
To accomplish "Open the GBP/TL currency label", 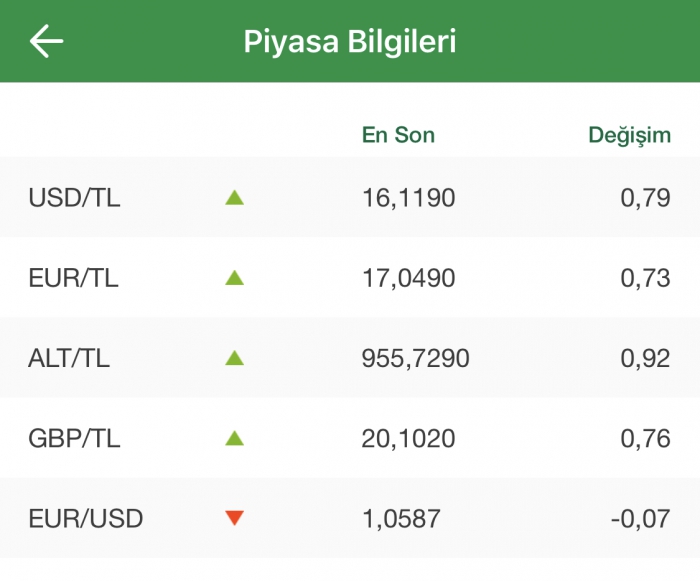I will coord(73,438).
